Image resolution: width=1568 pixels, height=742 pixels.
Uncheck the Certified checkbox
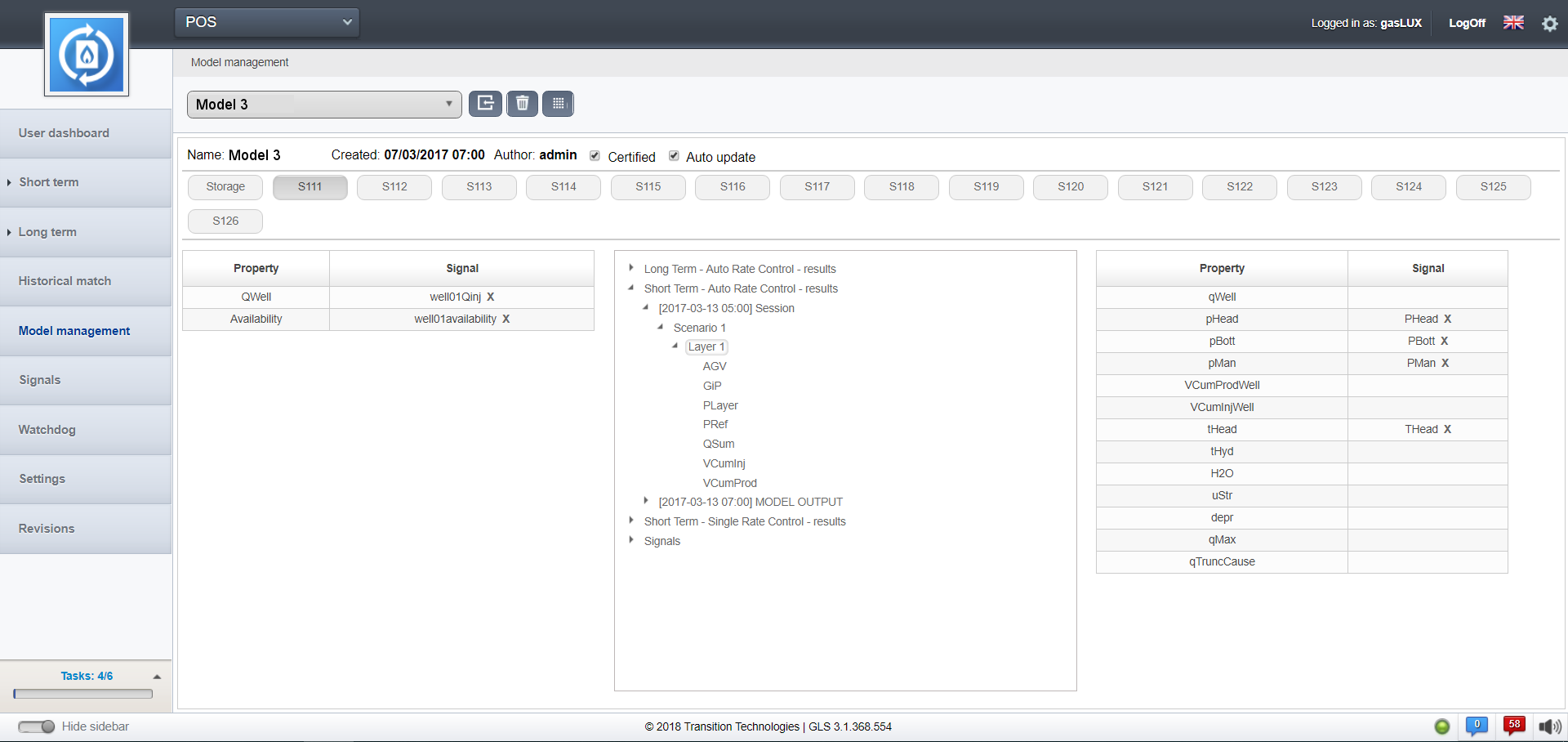[x=595, y=156]
